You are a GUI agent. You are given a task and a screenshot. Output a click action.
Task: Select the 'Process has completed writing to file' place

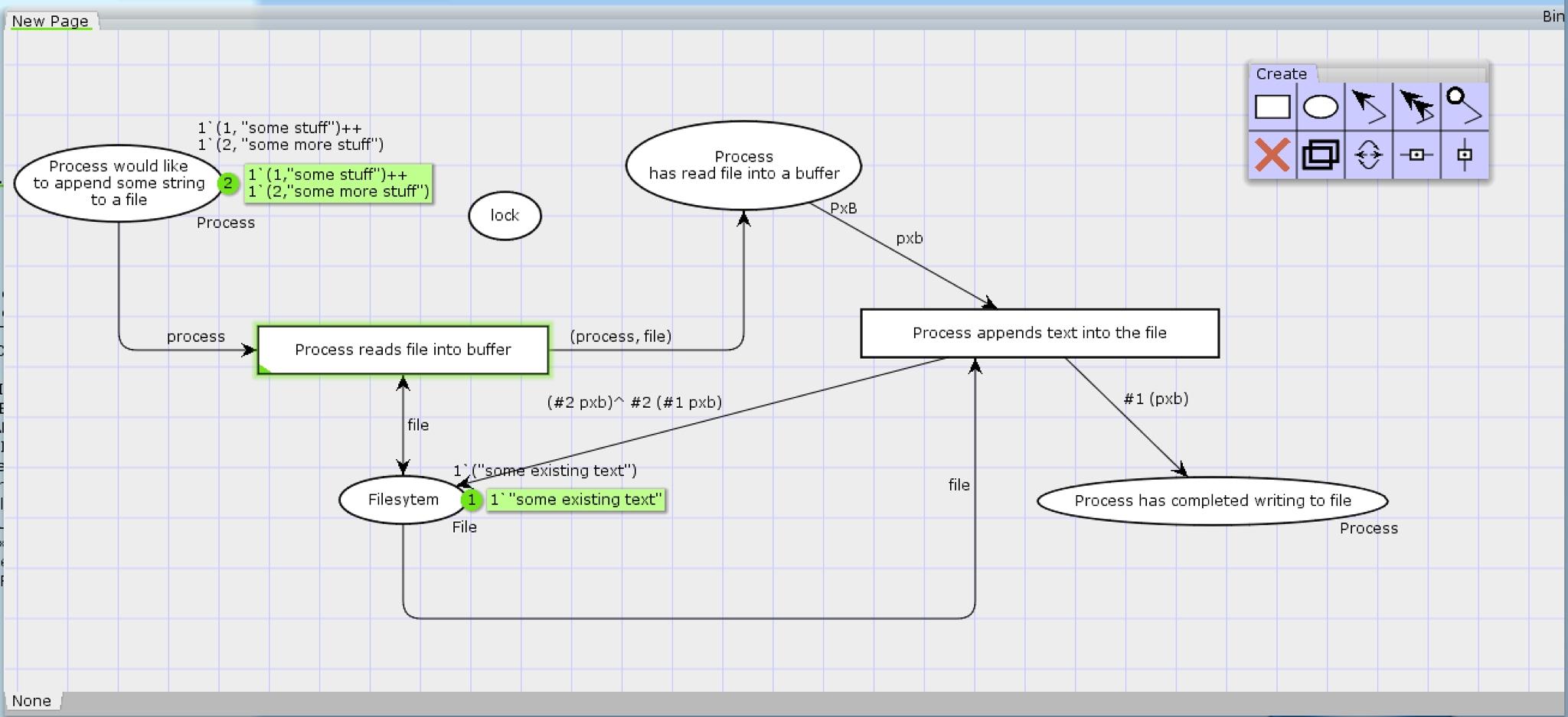click(x=1213, y=500)
